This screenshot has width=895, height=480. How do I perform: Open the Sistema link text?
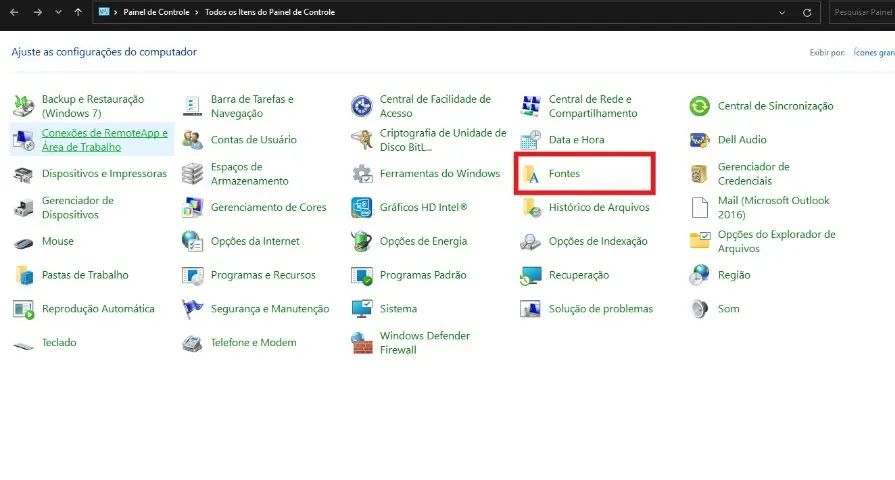pos(398,309)
